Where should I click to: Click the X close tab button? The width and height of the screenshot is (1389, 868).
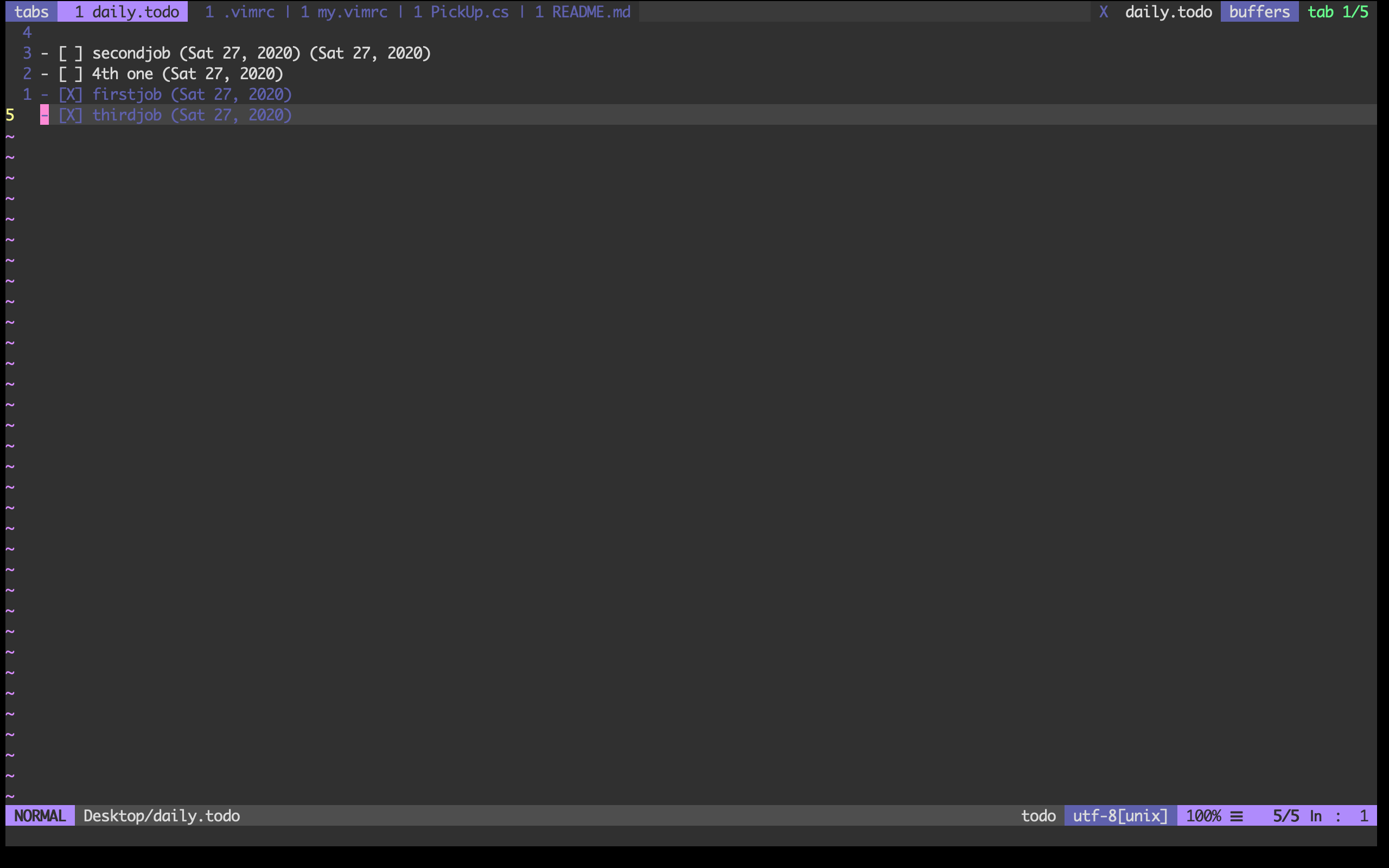click(x=1103, y=11)
